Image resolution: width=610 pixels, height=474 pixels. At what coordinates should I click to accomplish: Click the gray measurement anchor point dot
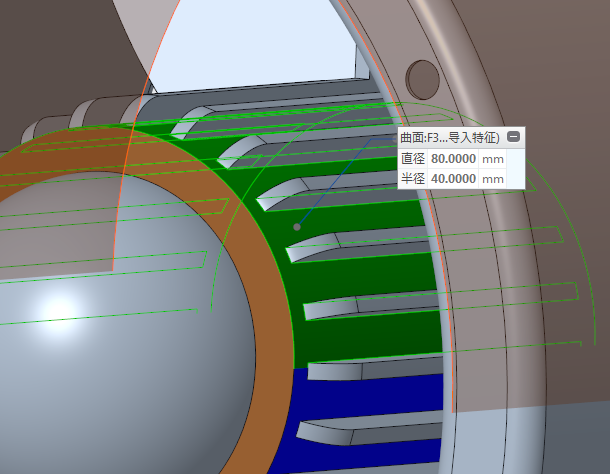coord(297,227)
